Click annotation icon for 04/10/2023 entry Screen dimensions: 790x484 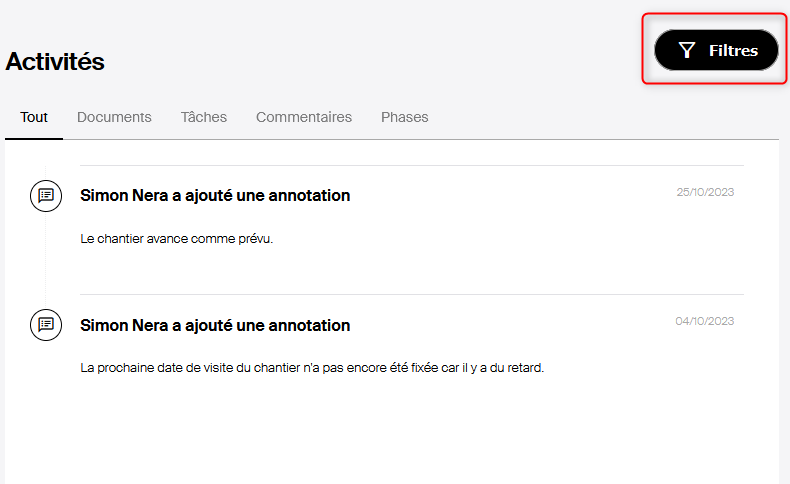tap(46, 325)
